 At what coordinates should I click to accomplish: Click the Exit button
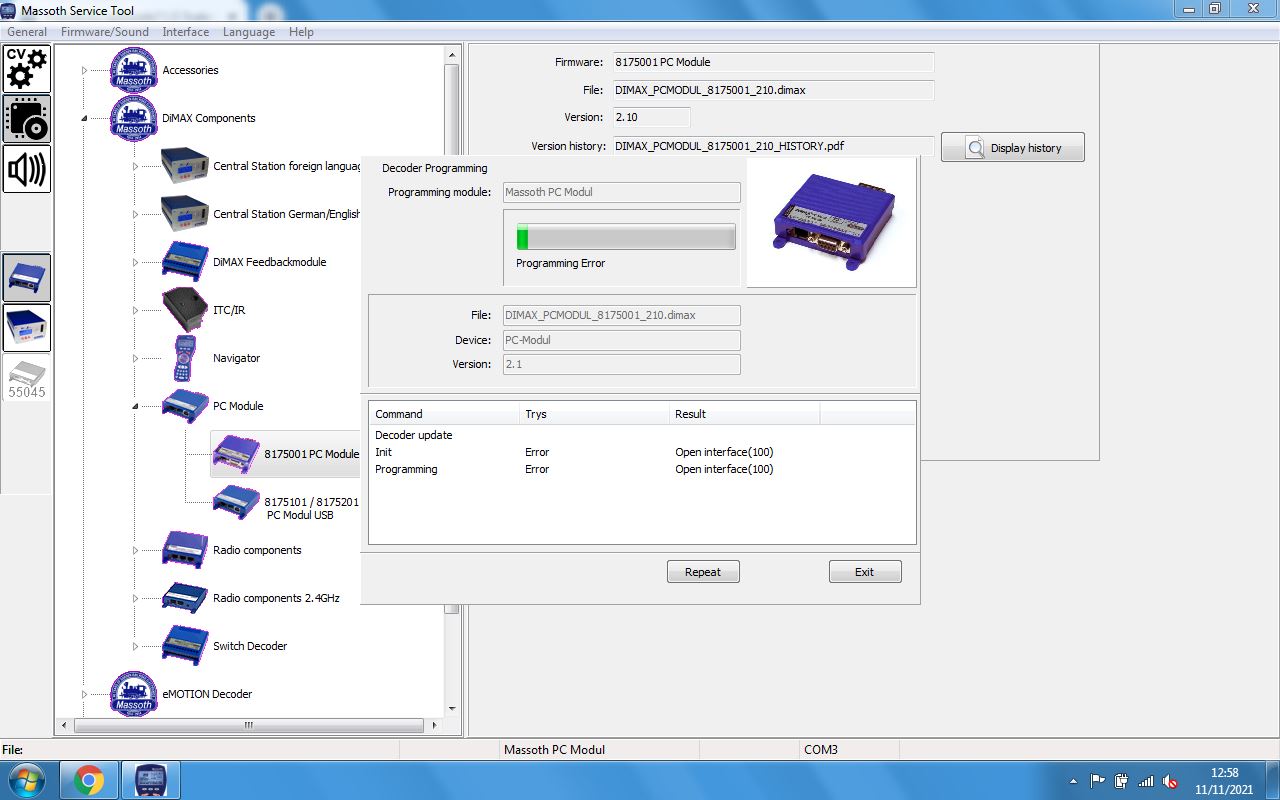click(x=865, y=572)
